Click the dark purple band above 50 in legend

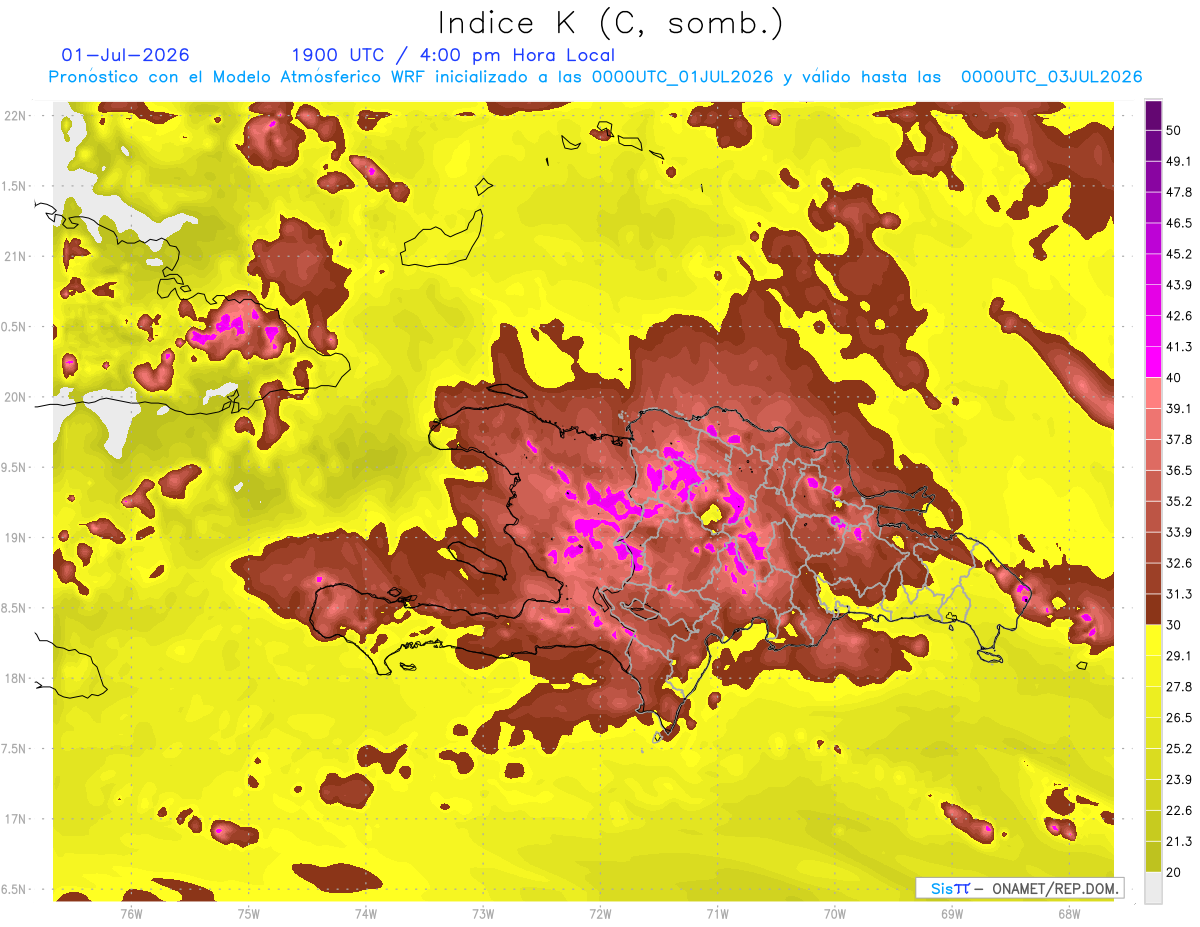coord(1154,114)
